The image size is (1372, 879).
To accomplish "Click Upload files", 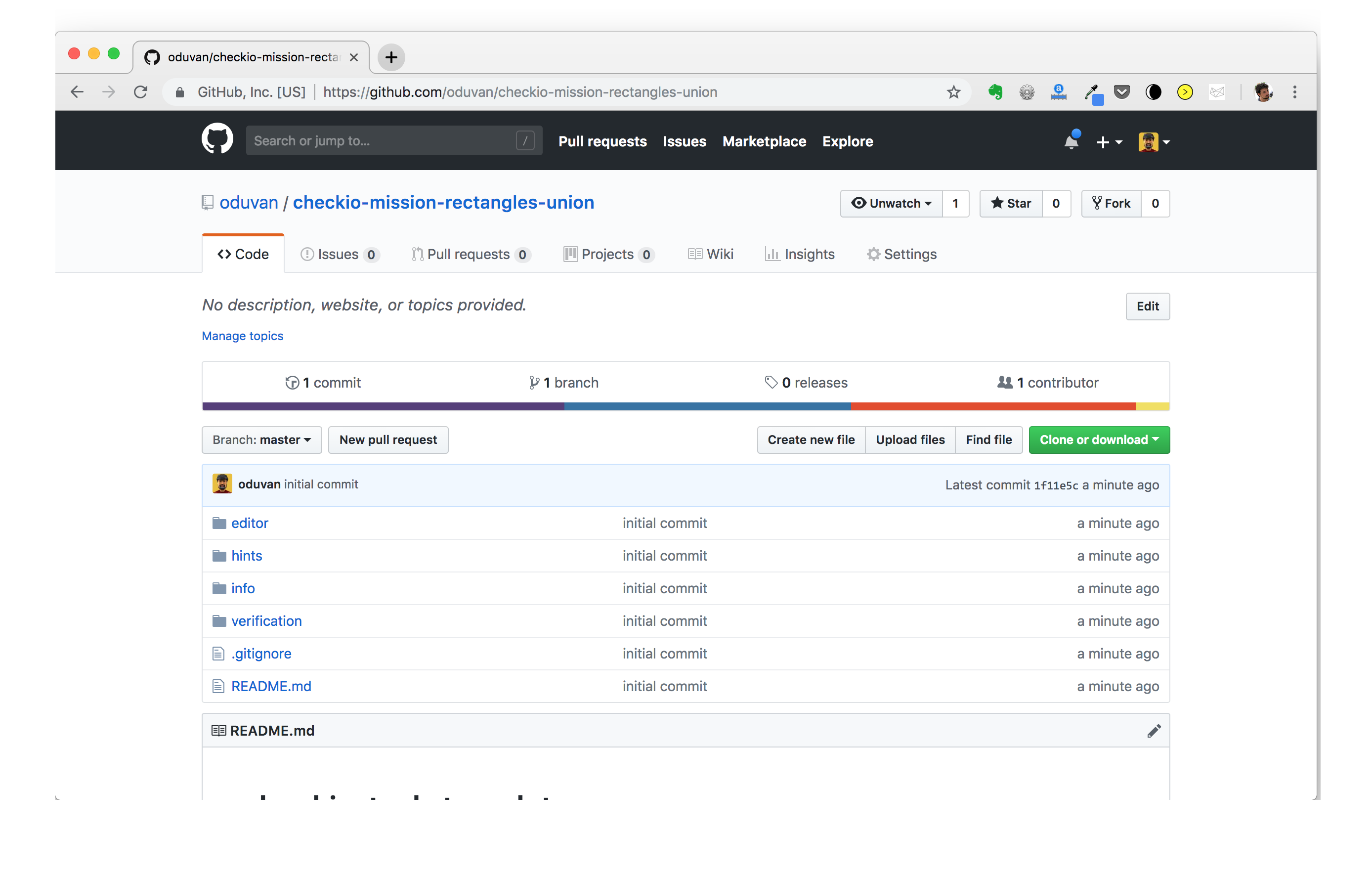I will click(910, 439).
